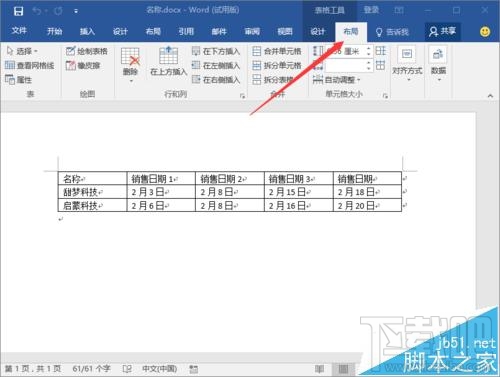
Task: Click 合并单元格 merge cells
Action: (x=277, y=51)
